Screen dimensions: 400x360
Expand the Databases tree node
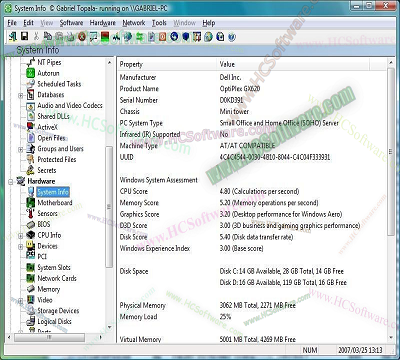pos(21,95)
